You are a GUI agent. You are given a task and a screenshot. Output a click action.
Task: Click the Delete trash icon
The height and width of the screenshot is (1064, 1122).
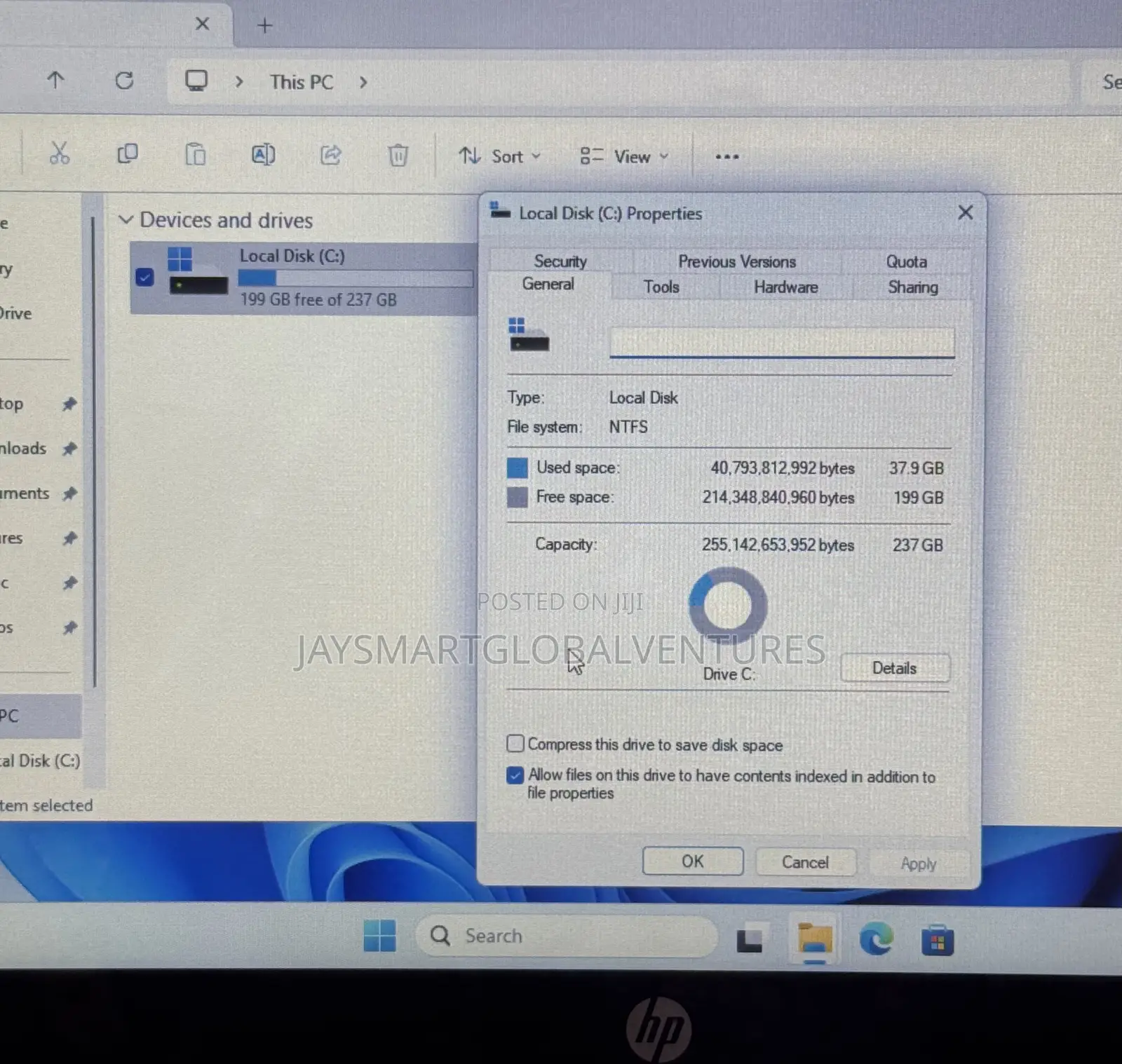pyautogui.click(x=398, y=154)
